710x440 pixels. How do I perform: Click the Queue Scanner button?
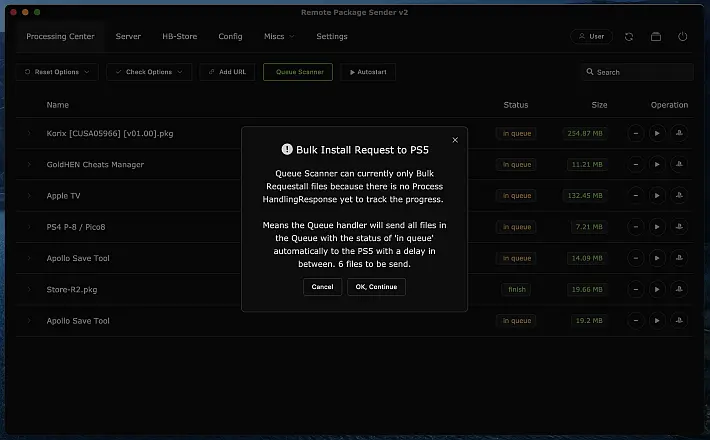tap(298, 72)
